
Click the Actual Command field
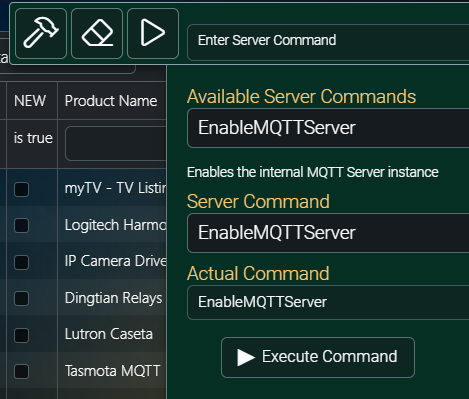(328, 302)
